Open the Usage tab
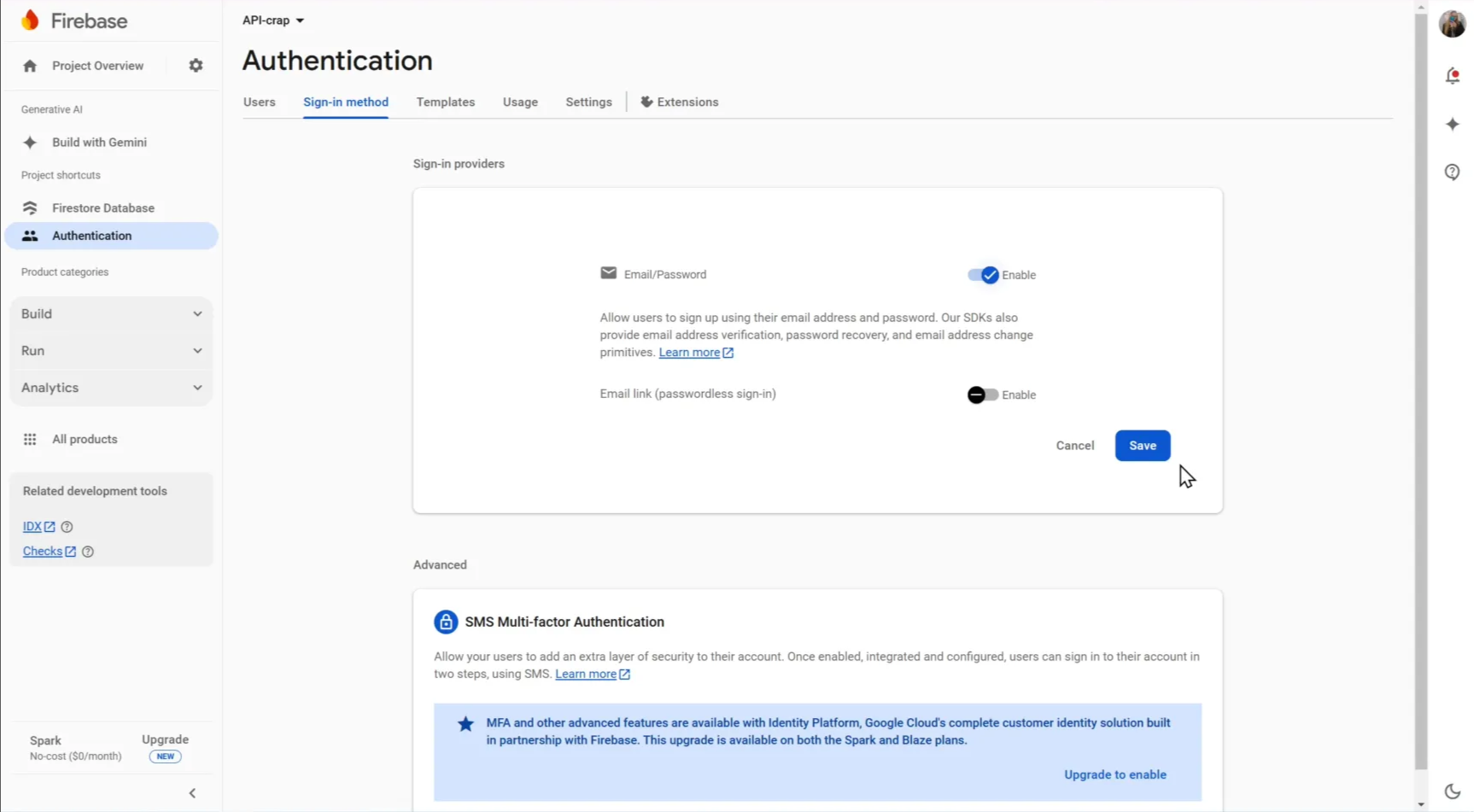1474x812 pixels. tap(520, 102)
